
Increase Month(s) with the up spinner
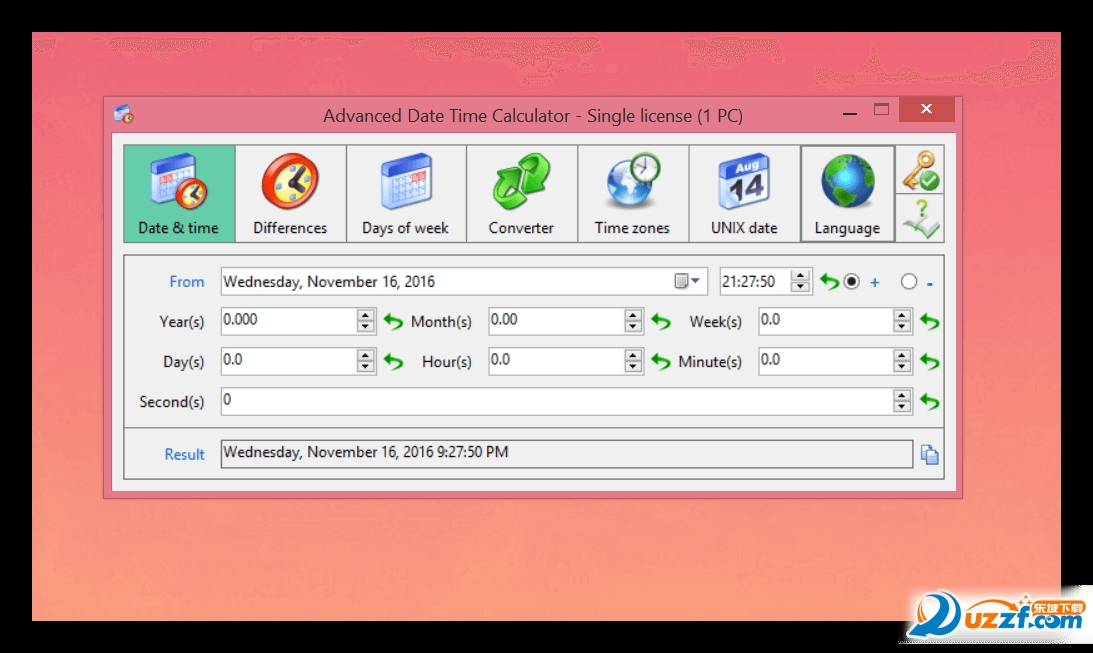(633, 315)
